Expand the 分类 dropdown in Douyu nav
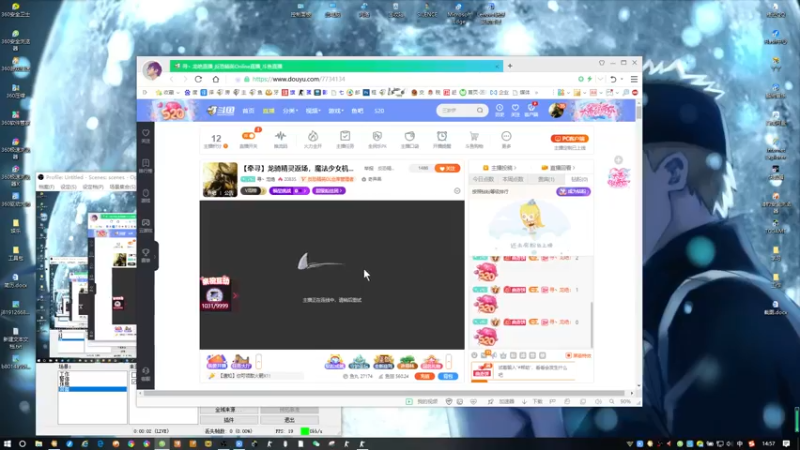 click(290, 111)
